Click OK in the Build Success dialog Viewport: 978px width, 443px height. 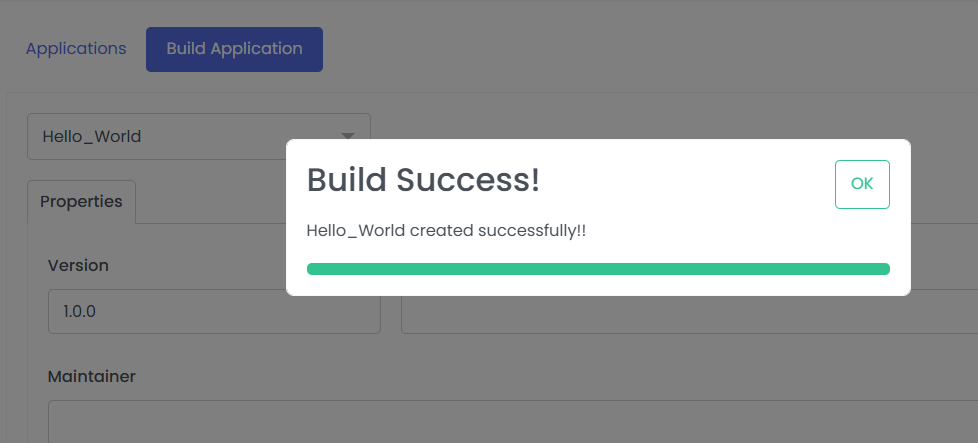coord(862,184)
